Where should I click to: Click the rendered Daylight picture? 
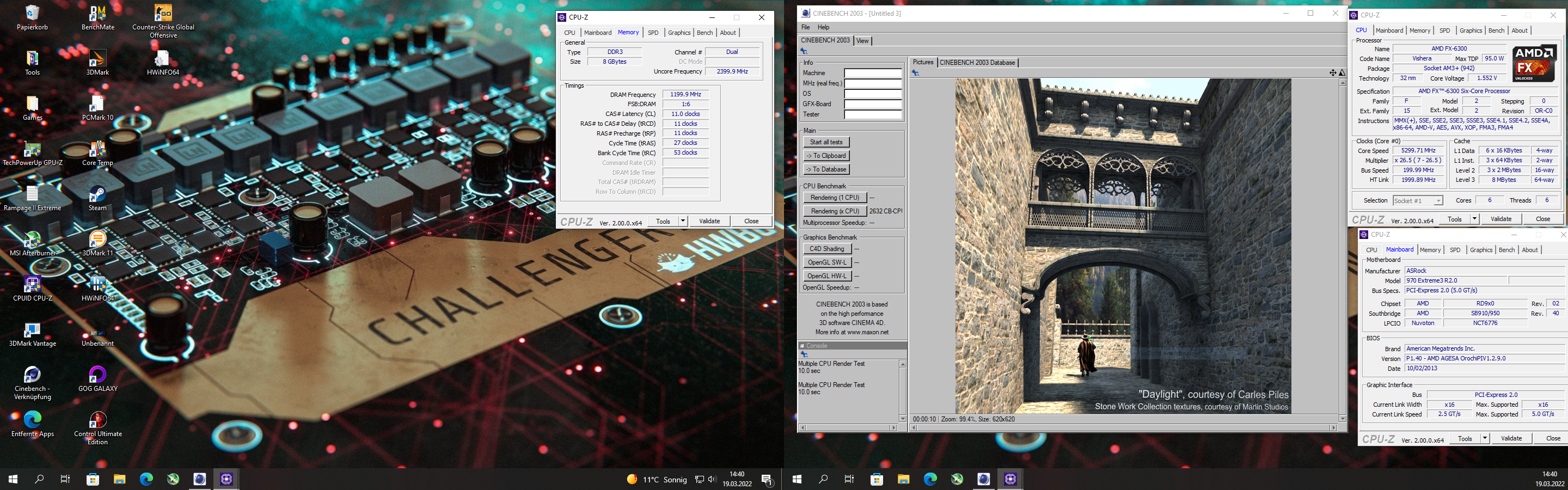[x=1123, y=246]
